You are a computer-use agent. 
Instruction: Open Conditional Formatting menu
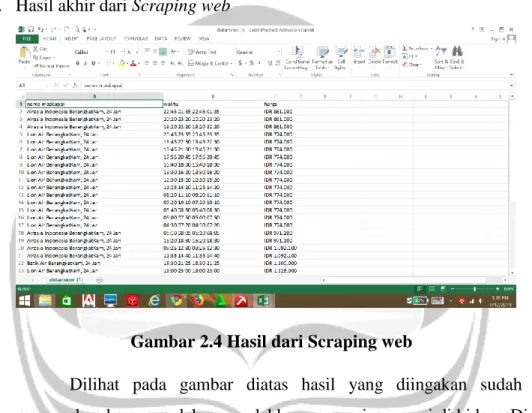click(x=298, y=58)
